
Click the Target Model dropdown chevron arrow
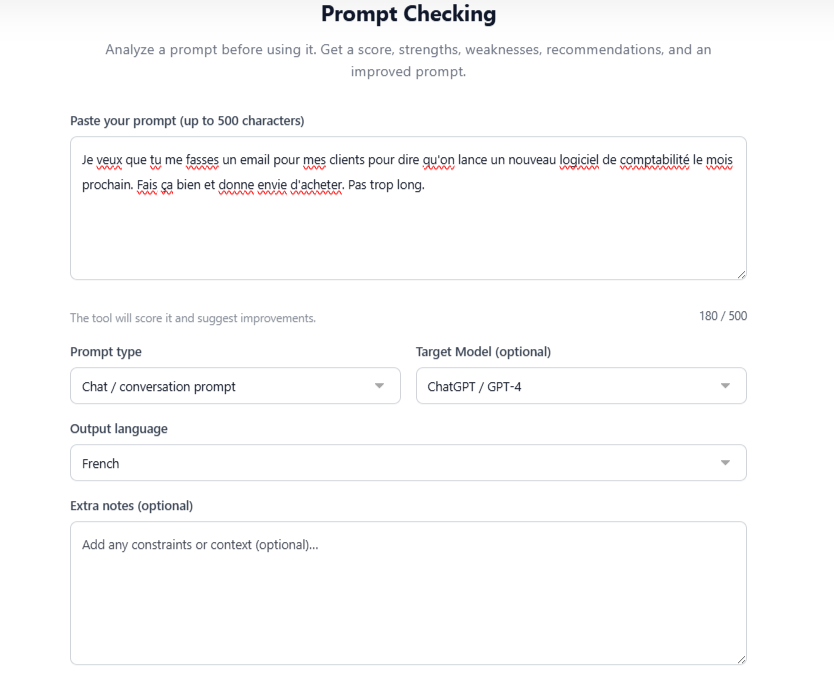tap(725, 385)
